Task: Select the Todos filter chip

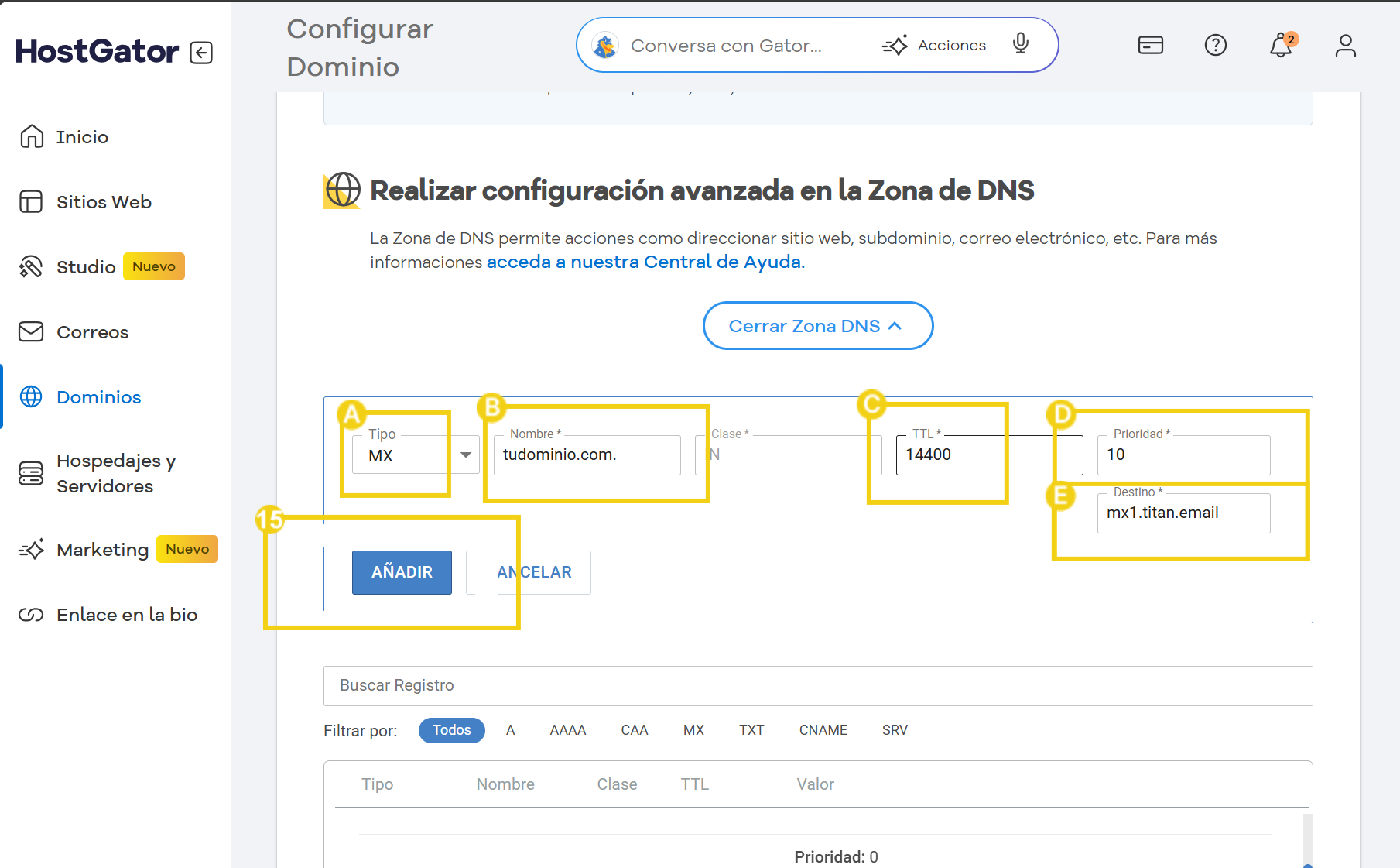Action: click(x=451, y=730)
